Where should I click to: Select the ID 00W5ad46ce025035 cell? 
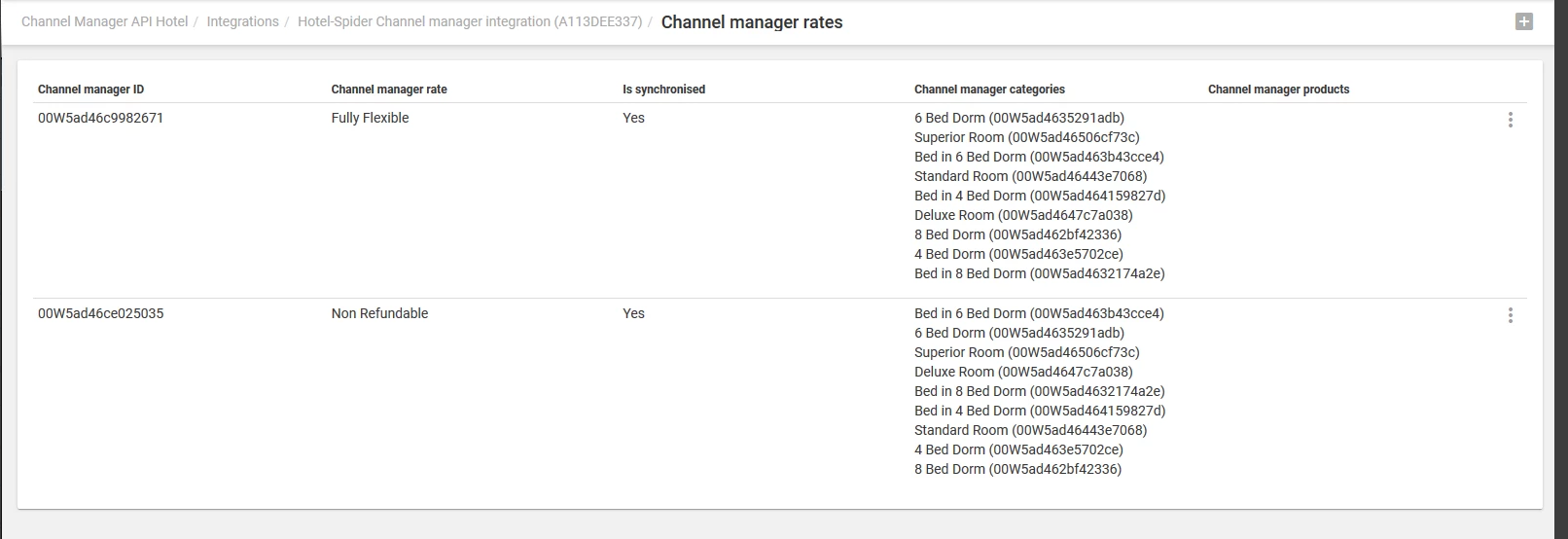coord(100,313)
